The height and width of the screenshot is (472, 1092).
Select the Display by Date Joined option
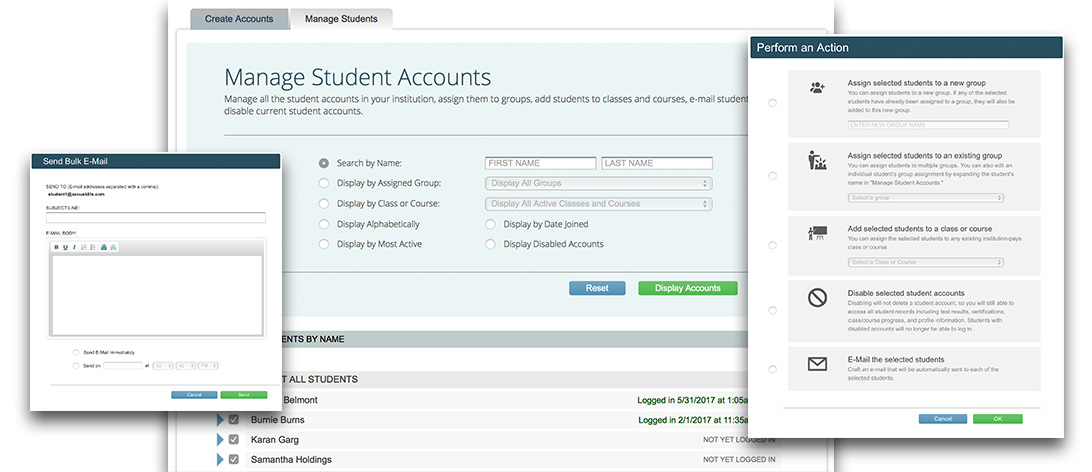point(490,224)
